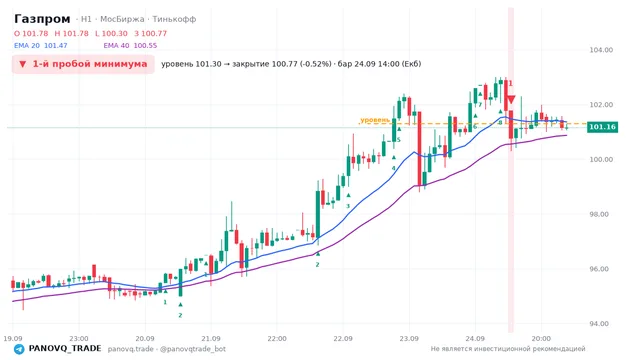Select the green 101.16 current price tag
The width and height of the screenshot is (640, 360).
point(602,127)
